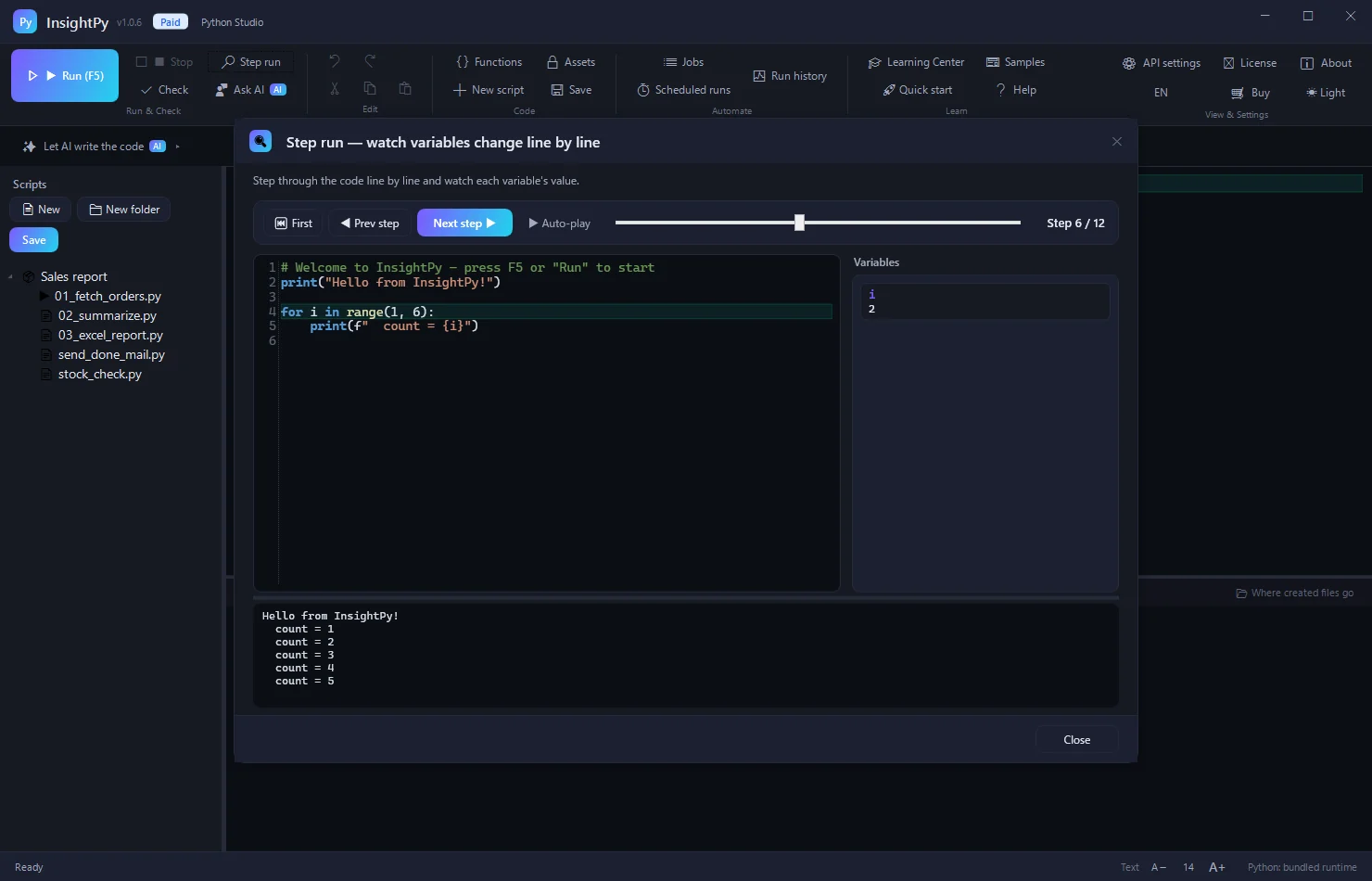The image size is (1372, 881).
Task: Open the Assets panel
Action: click(x=571, y=62)
